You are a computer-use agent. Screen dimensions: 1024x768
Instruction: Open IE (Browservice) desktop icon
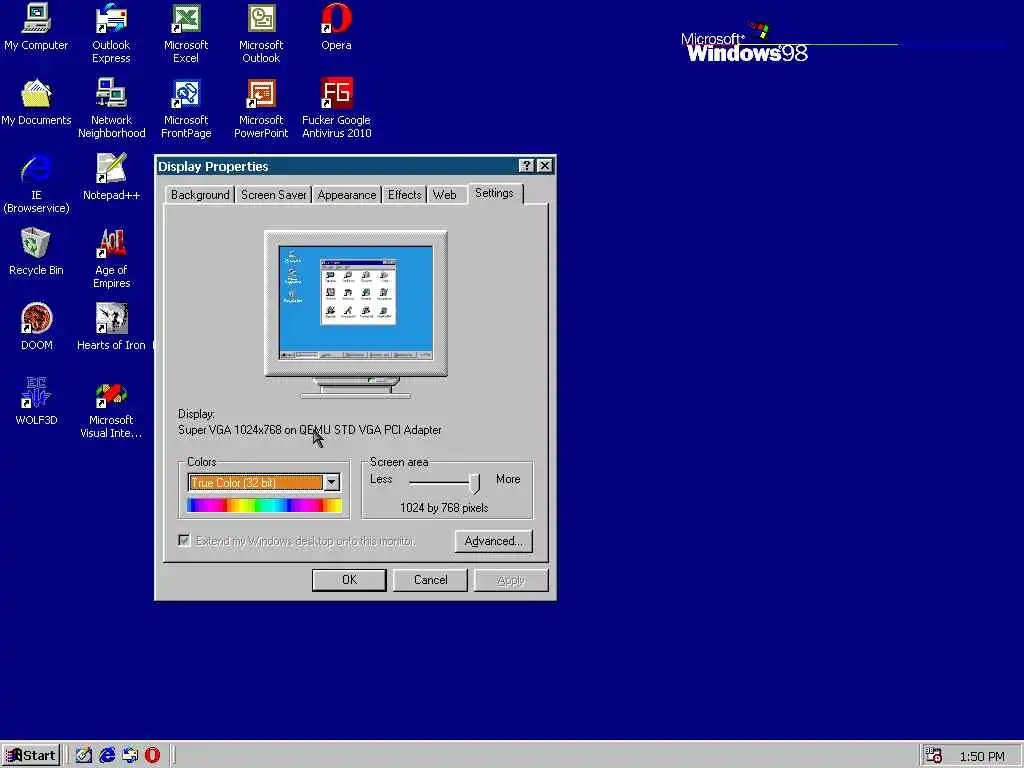36,183
